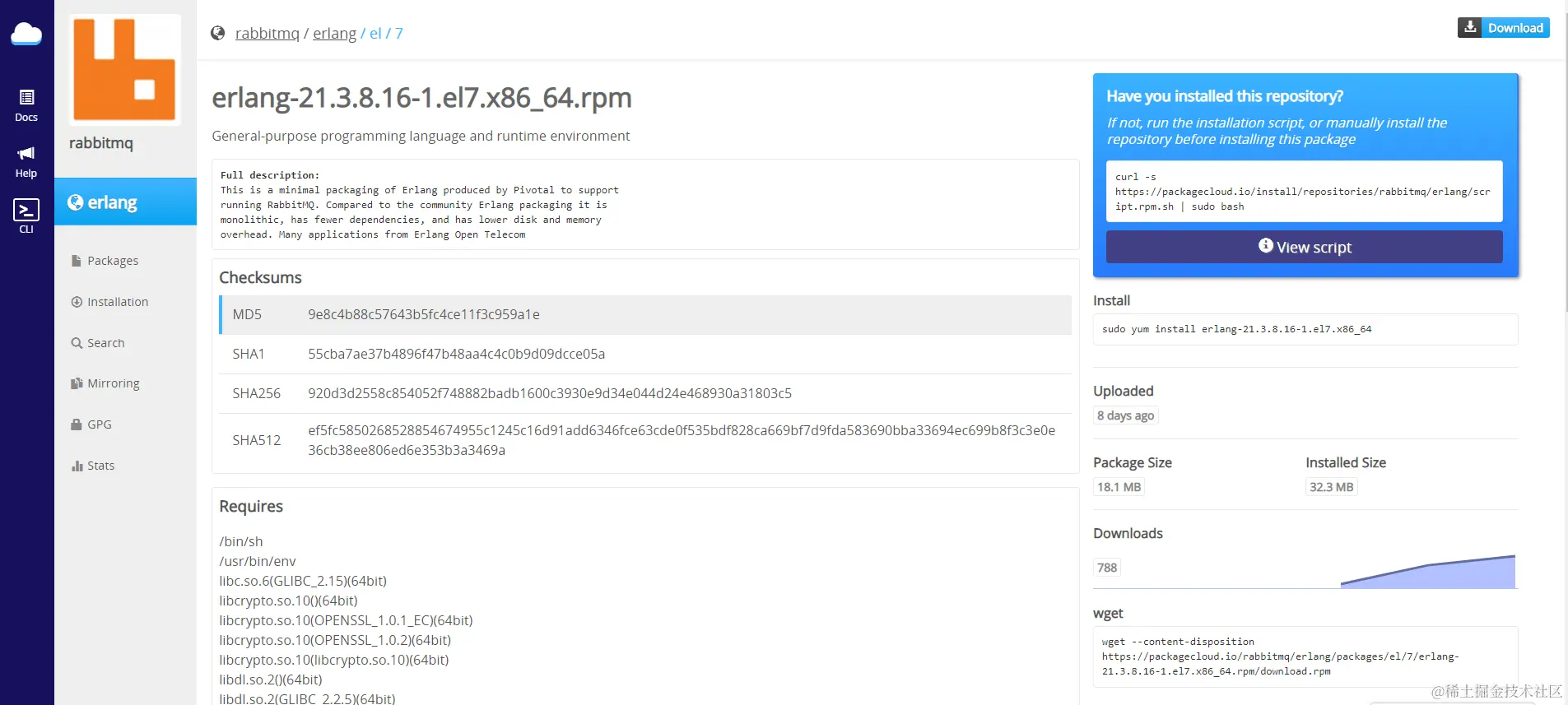Open the CLI terminal icon

(x=26, y=216)
